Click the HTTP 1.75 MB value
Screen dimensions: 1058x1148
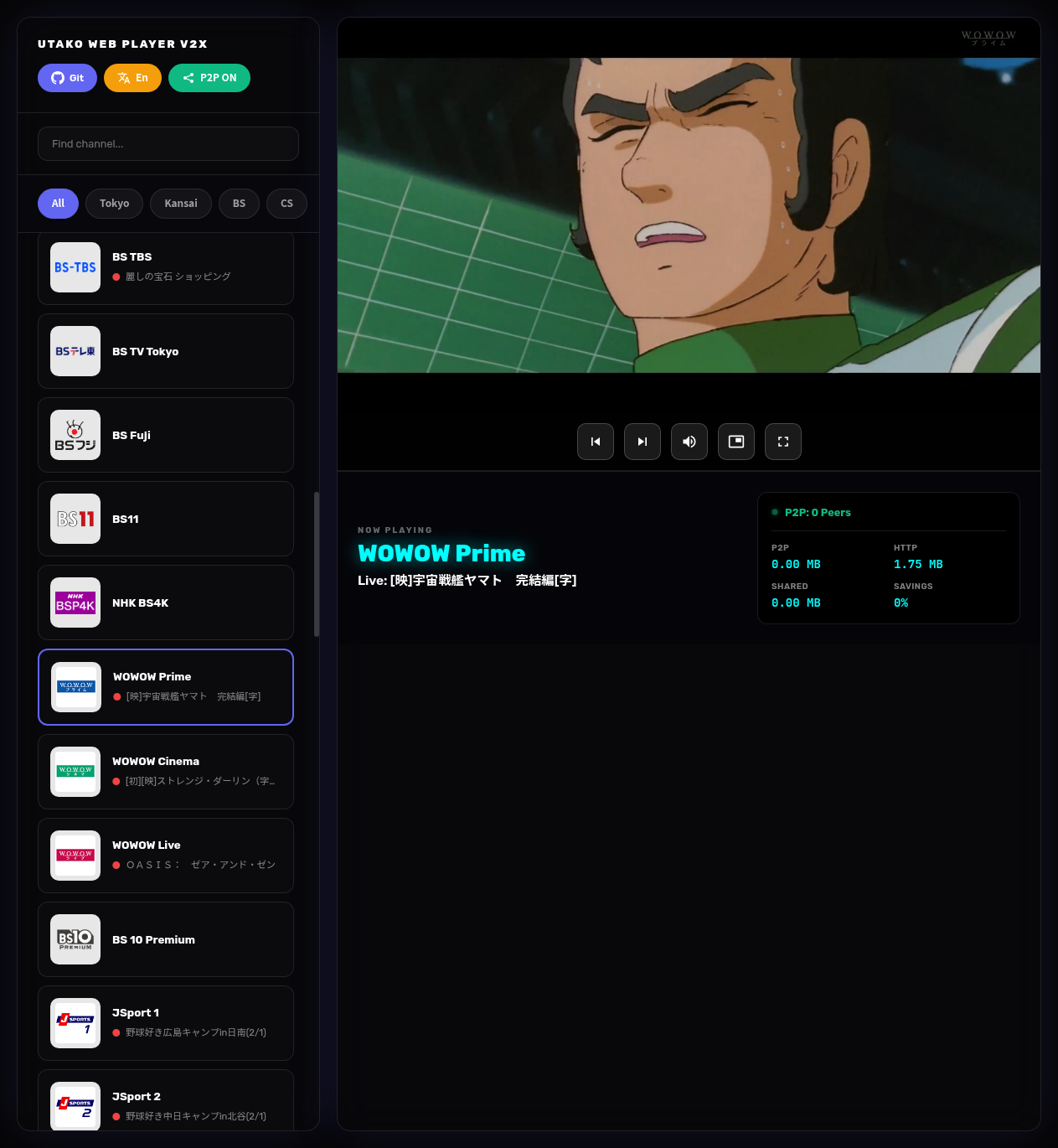point(918,565)
